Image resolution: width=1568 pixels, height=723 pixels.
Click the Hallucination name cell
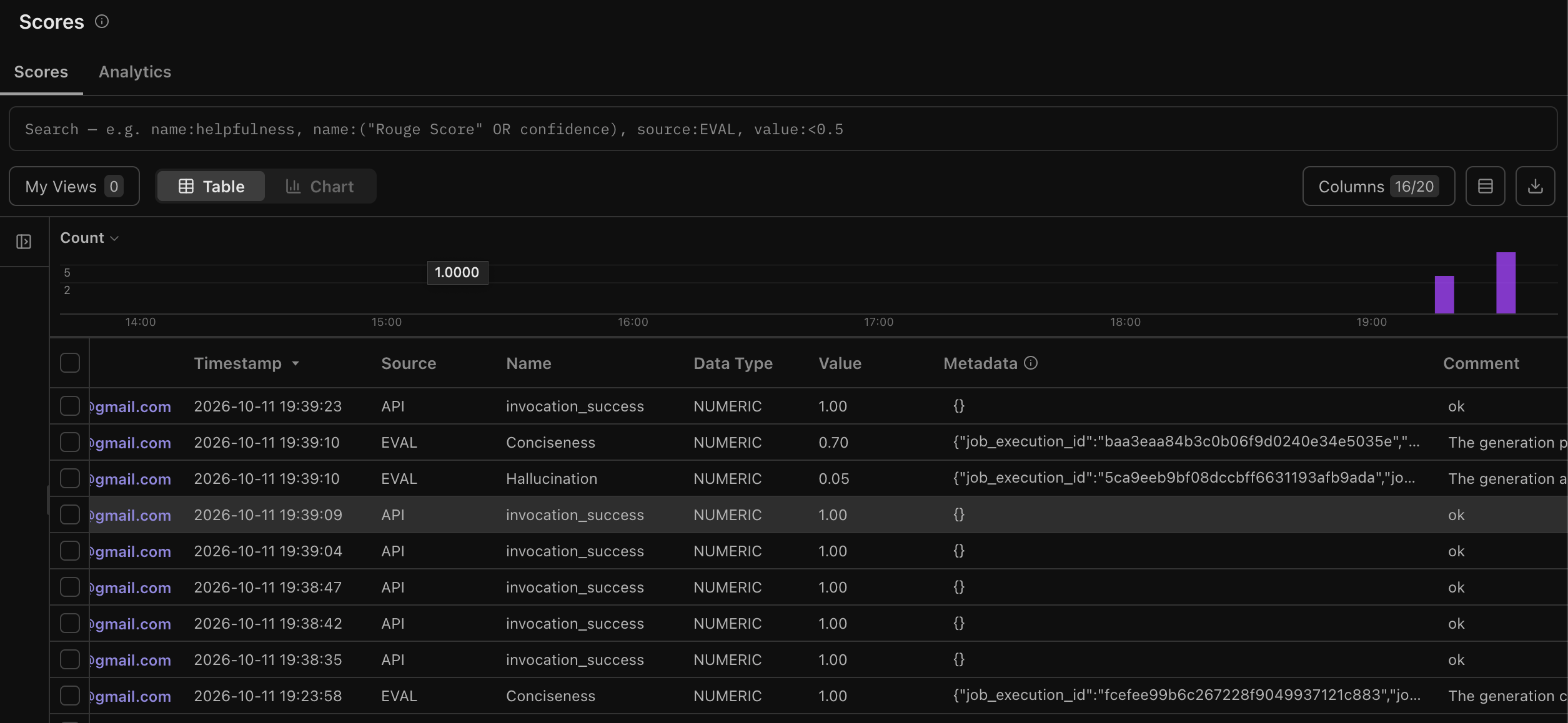[x=551, y=479]
